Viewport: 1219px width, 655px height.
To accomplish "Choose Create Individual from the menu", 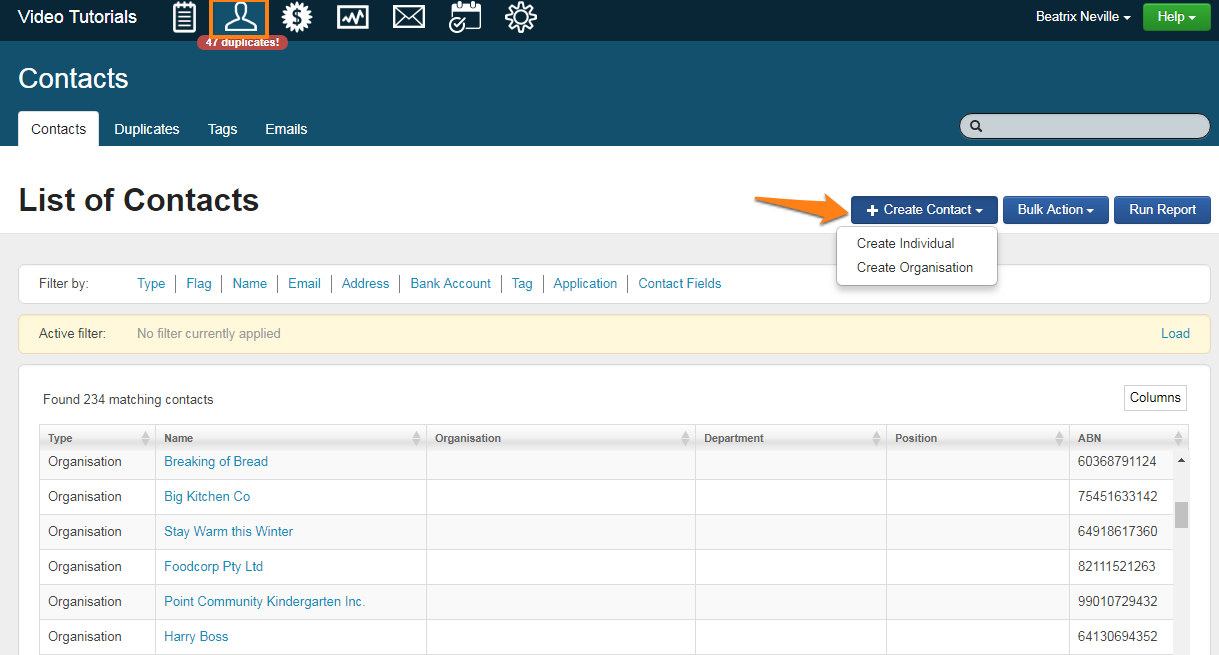I will pos(905,243).
